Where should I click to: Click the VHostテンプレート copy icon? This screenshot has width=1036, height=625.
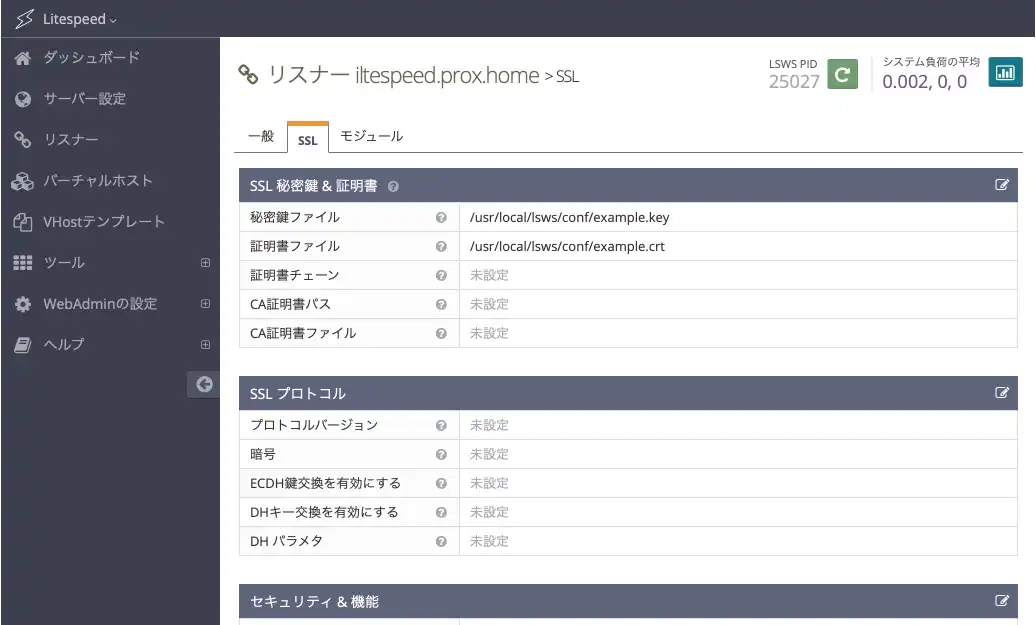point(22,222)
